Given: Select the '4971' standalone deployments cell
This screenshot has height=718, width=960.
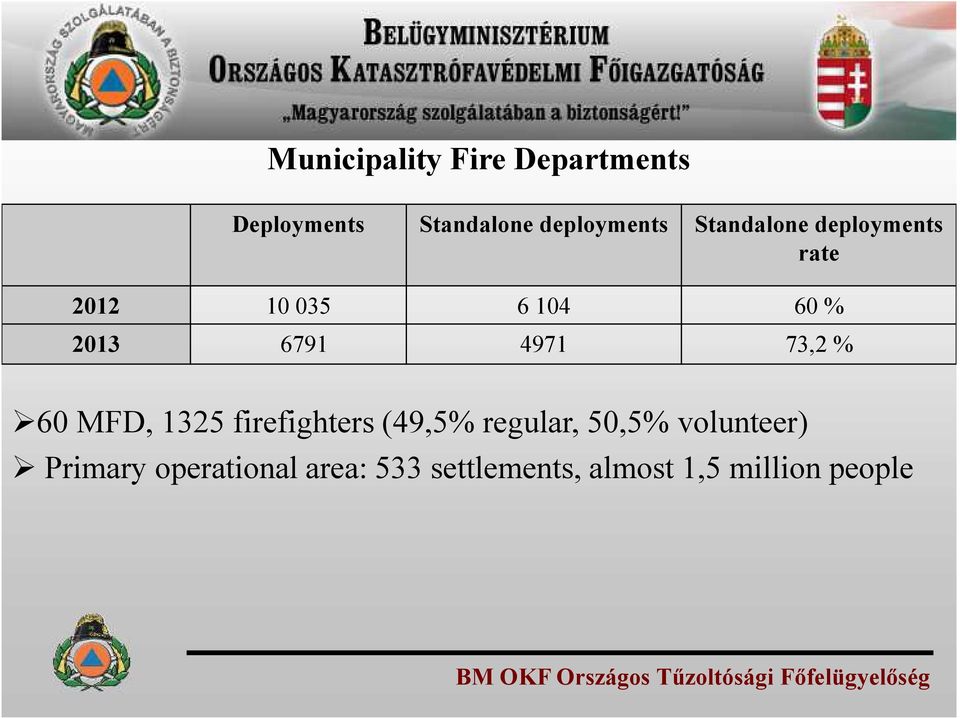Looking at the screenshot, I should tap(544, 344).
